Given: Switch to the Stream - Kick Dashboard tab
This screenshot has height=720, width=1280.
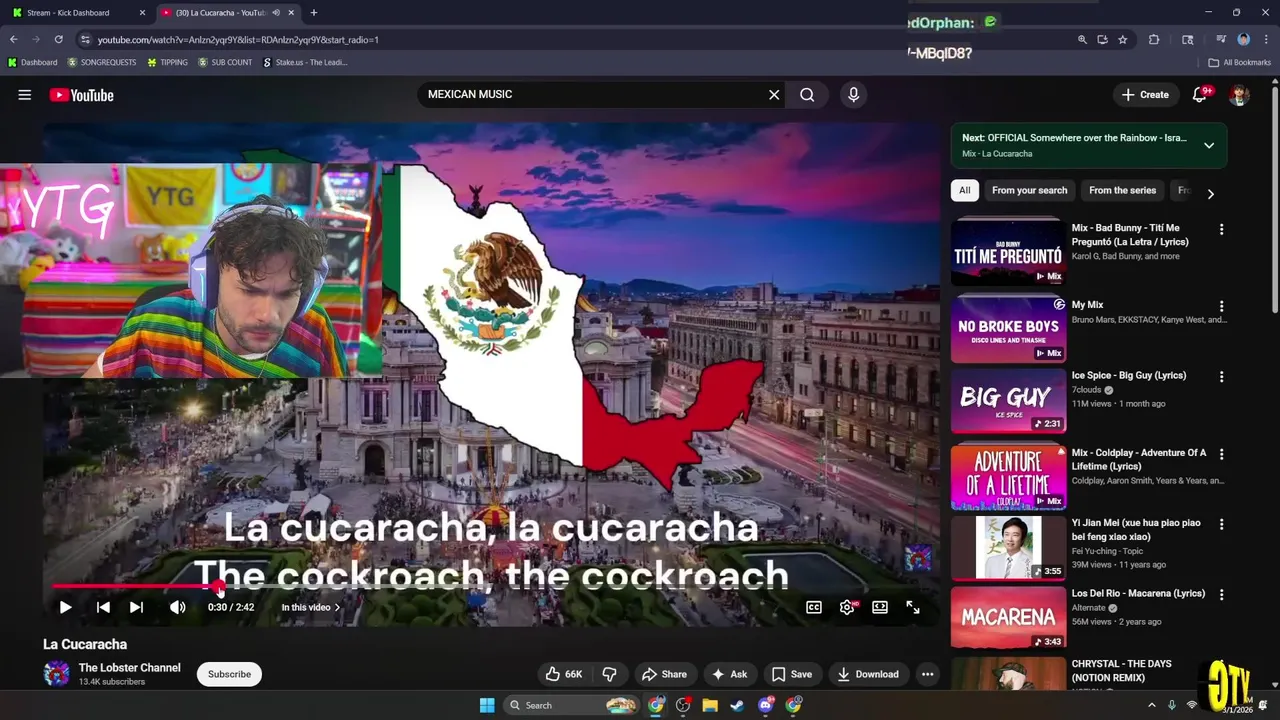Looking at the screenshot, I should click(68, 13).
